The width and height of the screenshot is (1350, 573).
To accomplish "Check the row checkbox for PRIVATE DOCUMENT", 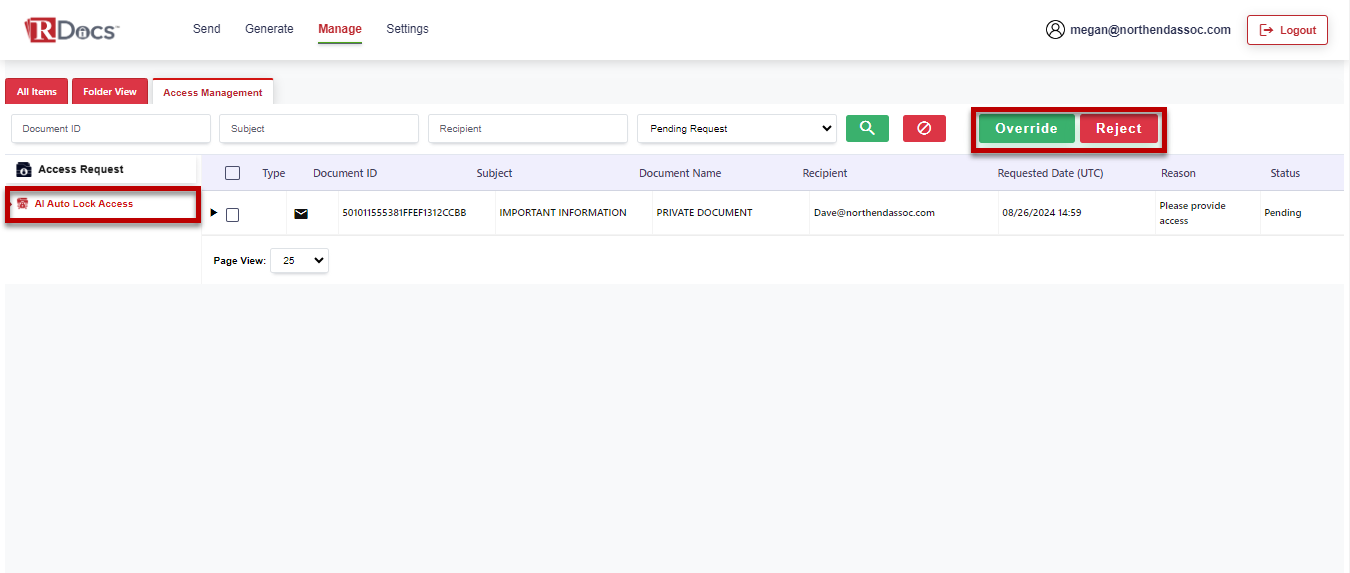I will (x=232, y=214).
